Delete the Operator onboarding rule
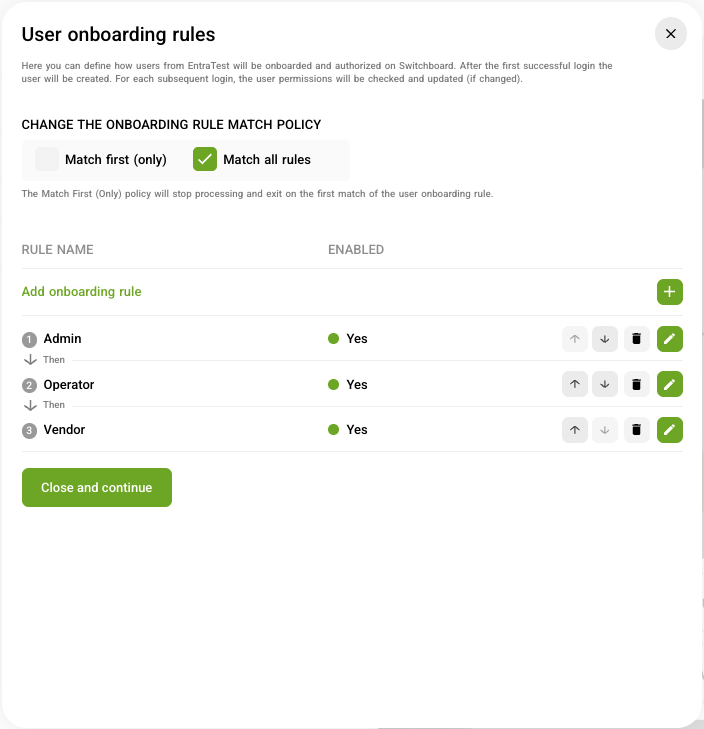The height and width of the screenshot is (729, 704). (x=635, y=384)
